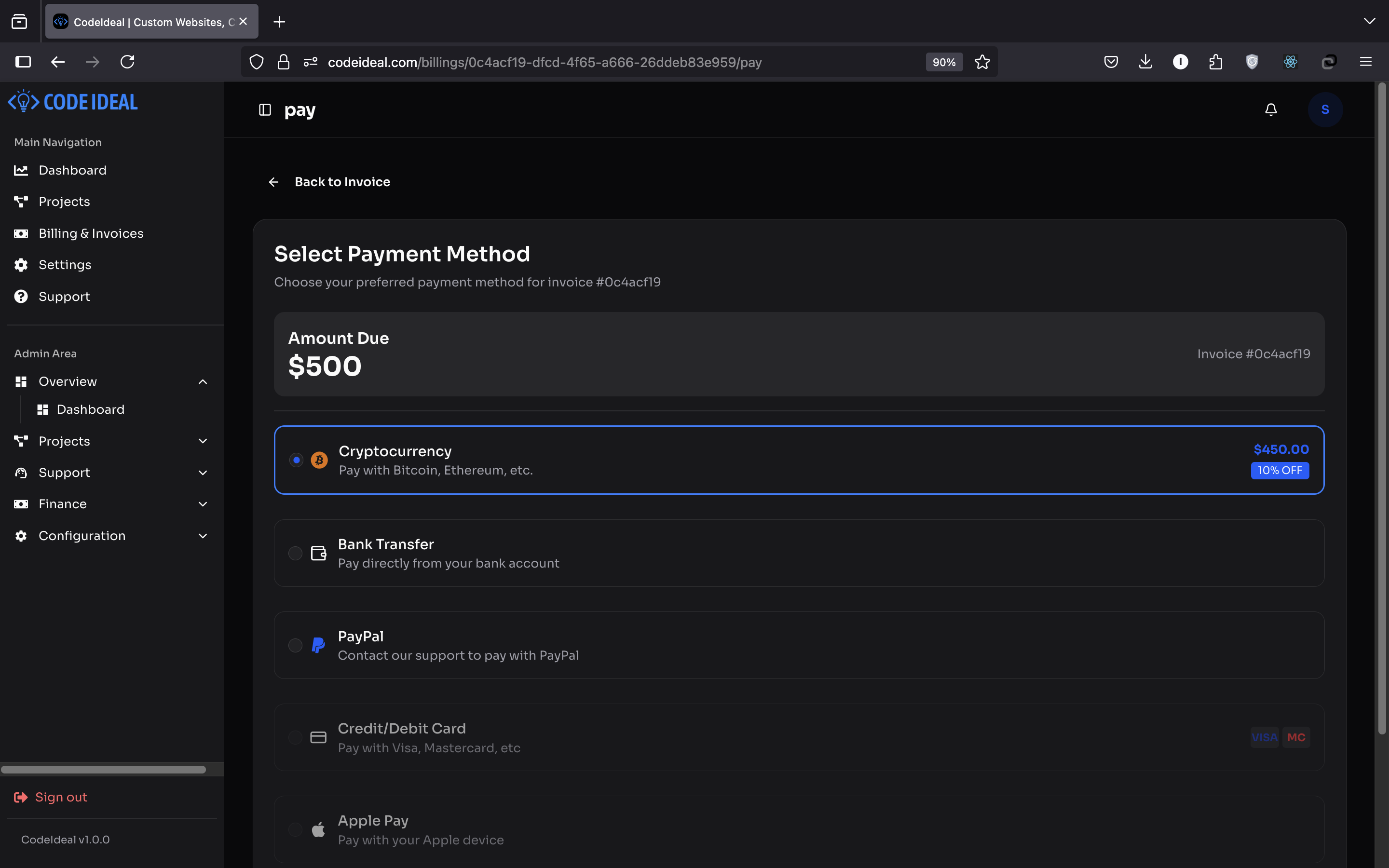The width and height of the screenshot is (1389, 868).
Task: Click the notification bell icon
Action: (1271, 109)
